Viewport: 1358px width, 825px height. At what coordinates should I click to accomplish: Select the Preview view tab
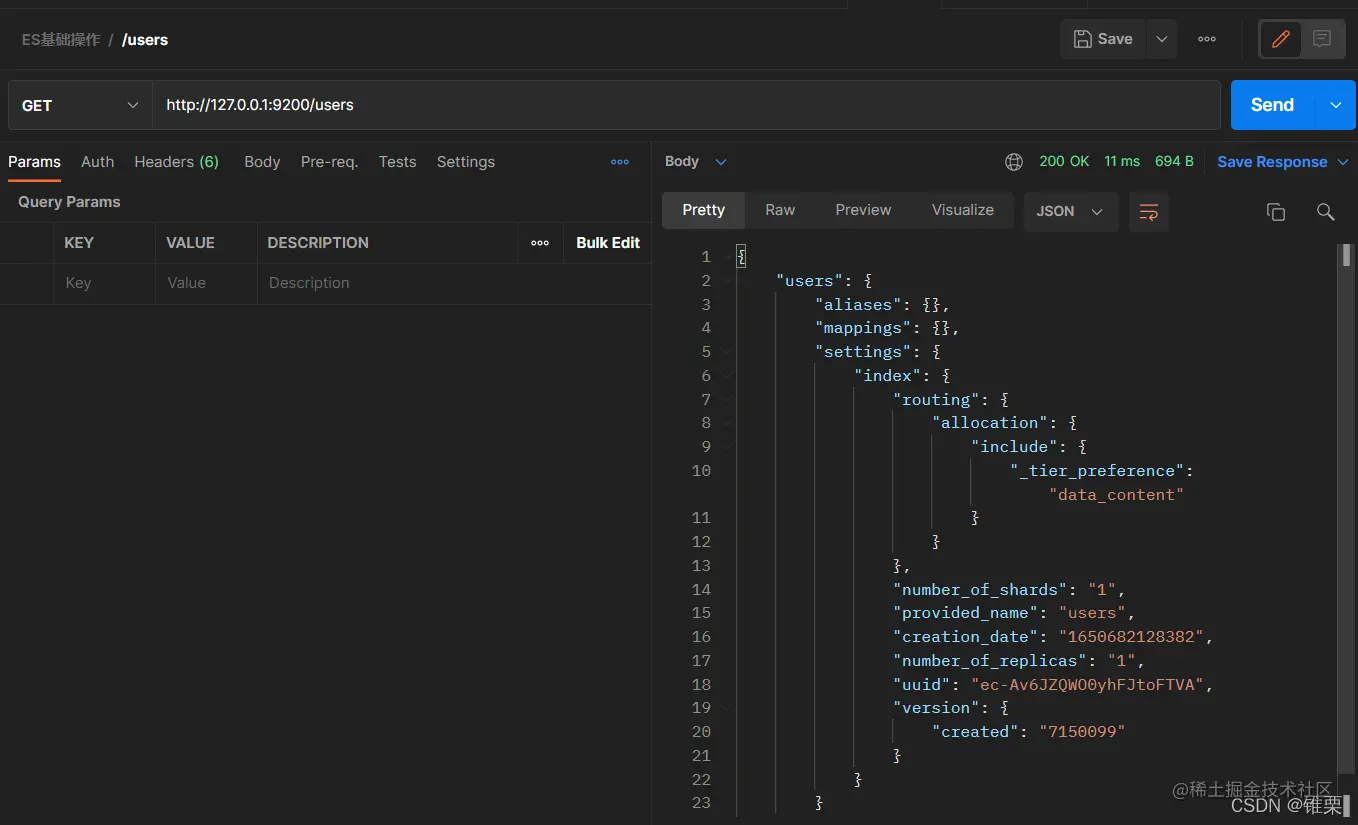(863, 210)
